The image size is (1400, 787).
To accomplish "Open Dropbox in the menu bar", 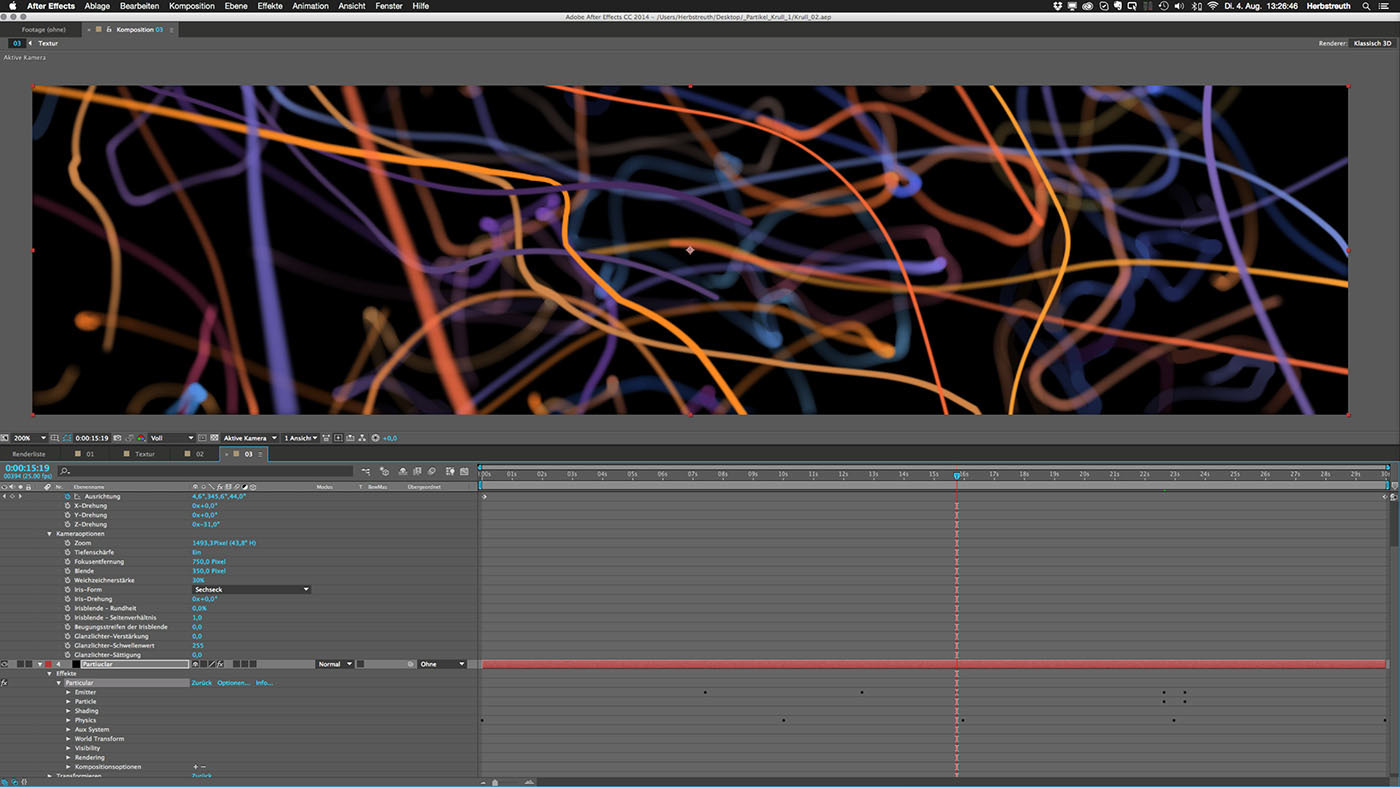I will point(1058,6).
